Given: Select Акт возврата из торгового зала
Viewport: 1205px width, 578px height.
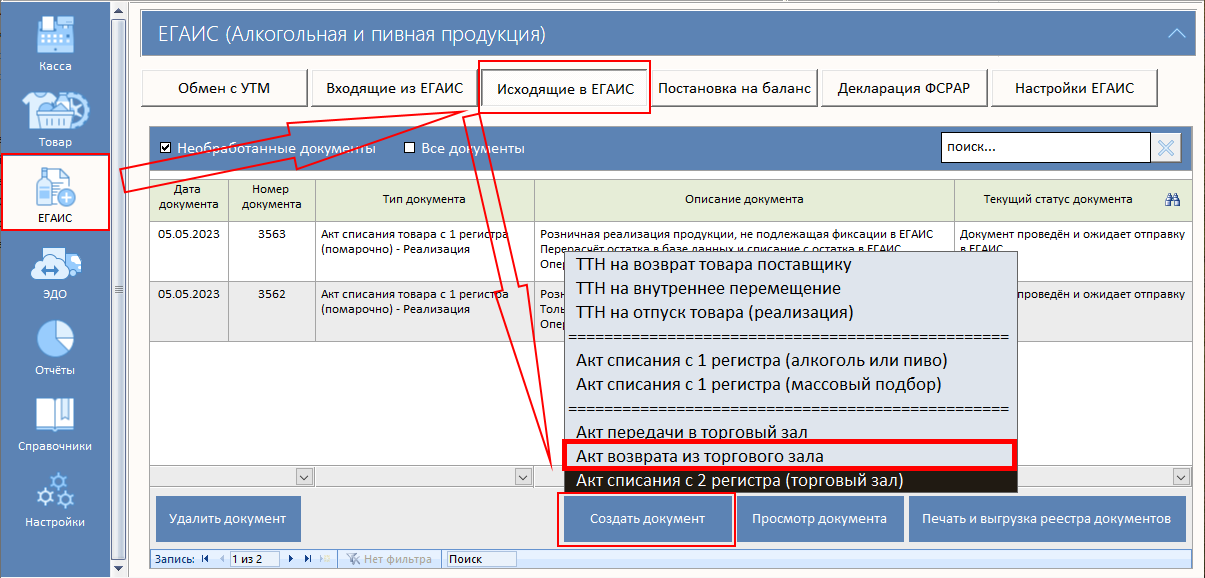Looking at the screenshot, I should [x=789, y=456].
